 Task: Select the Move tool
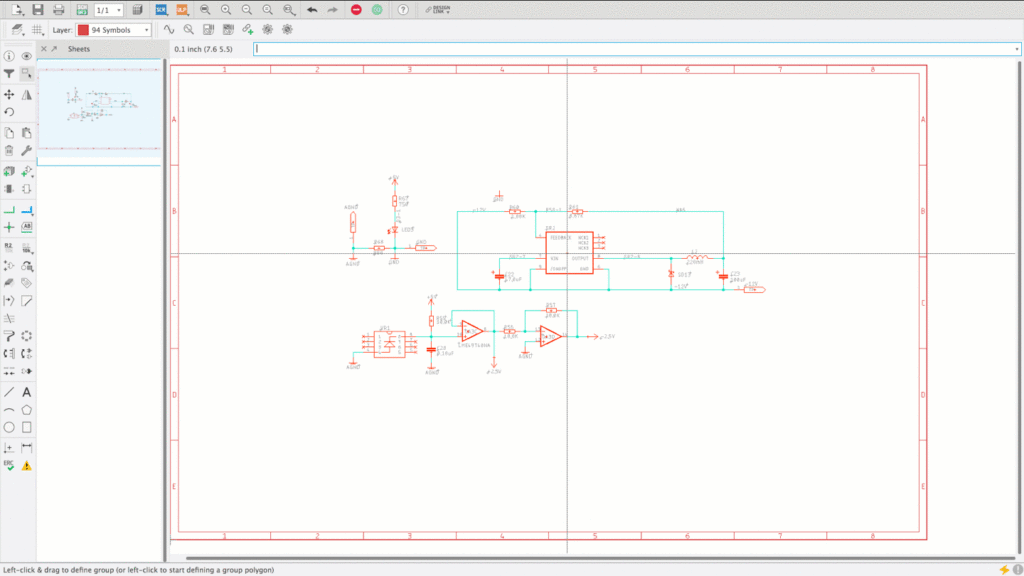pos(9,94)
